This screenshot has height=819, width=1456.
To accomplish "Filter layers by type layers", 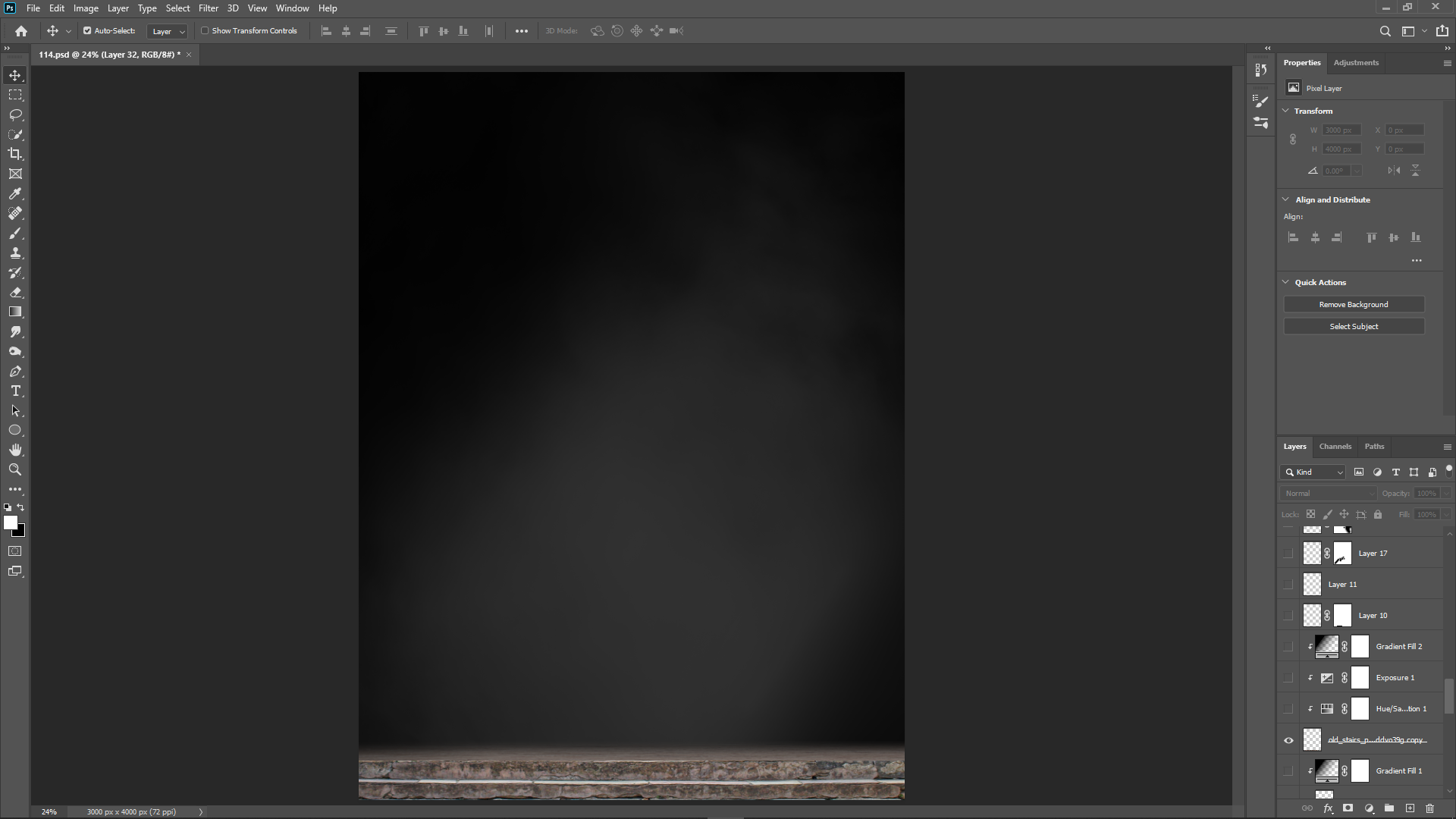I will coord(1395,472).
